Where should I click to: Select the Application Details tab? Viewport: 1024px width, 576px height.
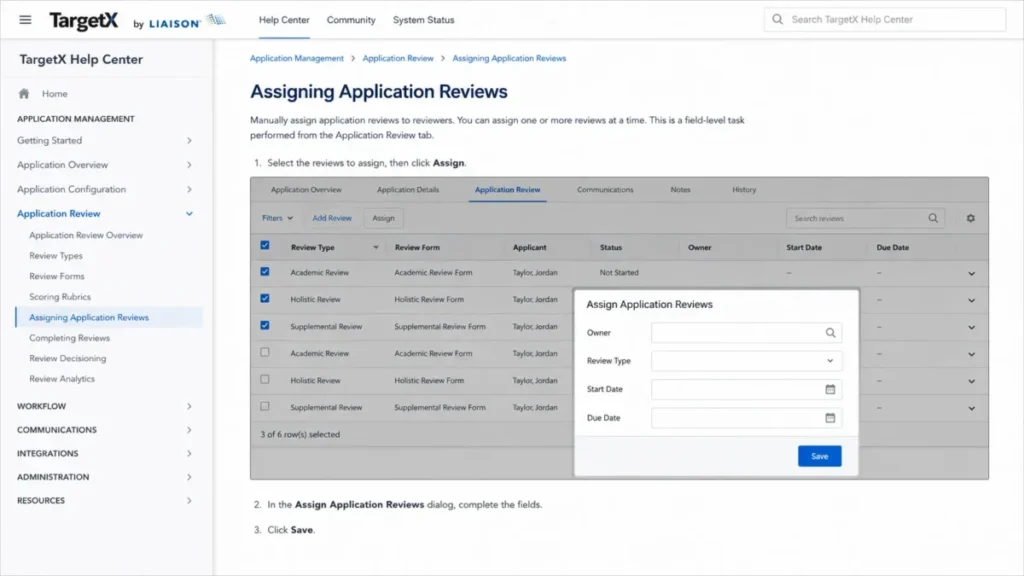pos(408,189)
